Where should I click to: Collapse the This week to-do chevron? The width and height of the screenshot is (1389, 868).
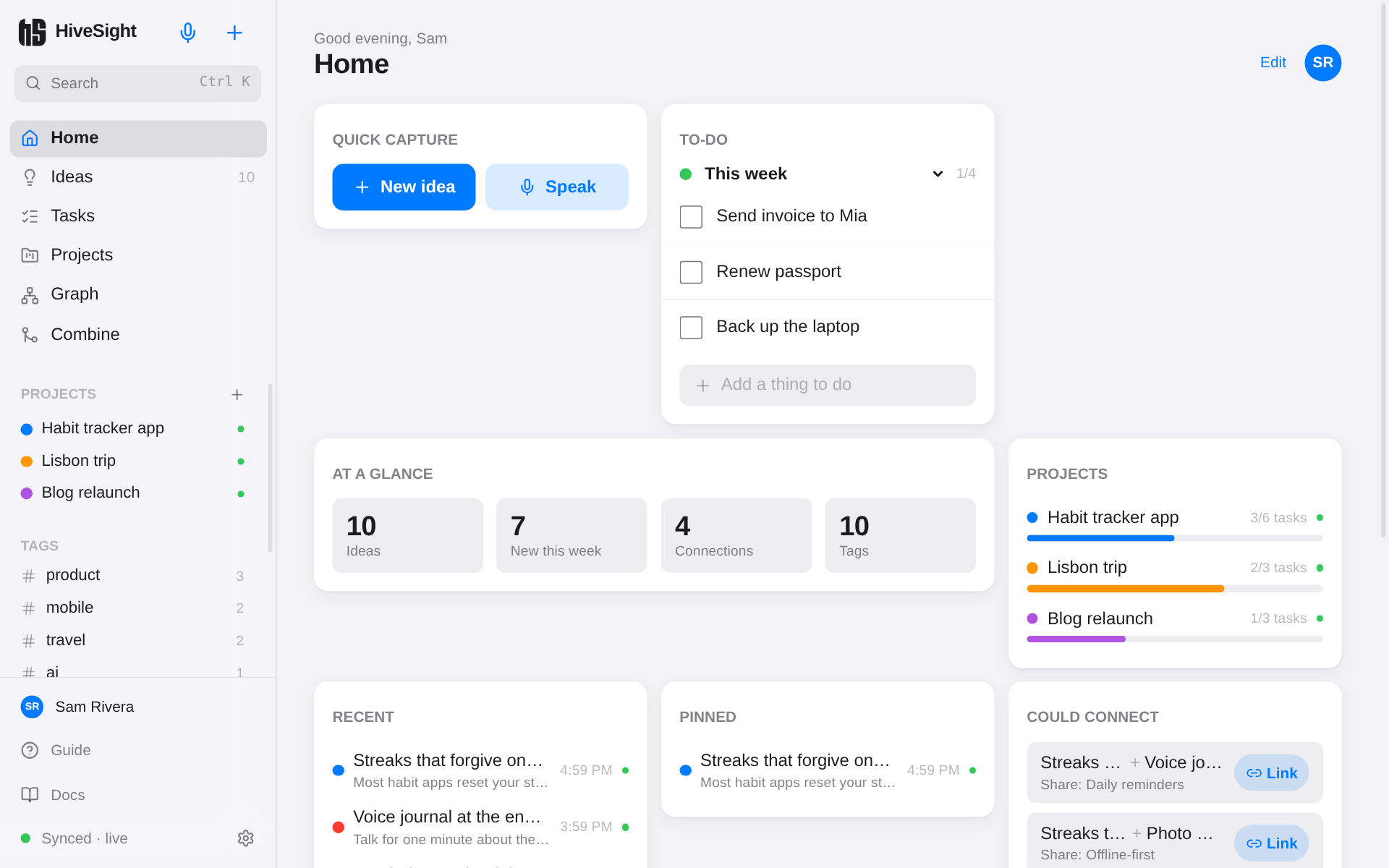click(x=938, y=174)
